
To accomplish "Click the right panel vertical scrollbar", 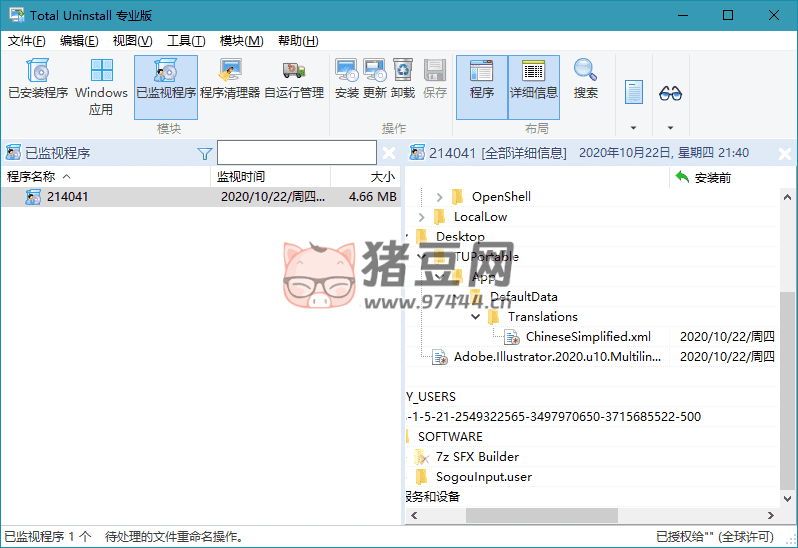I will pyautogui.click(x=788, y=350).
